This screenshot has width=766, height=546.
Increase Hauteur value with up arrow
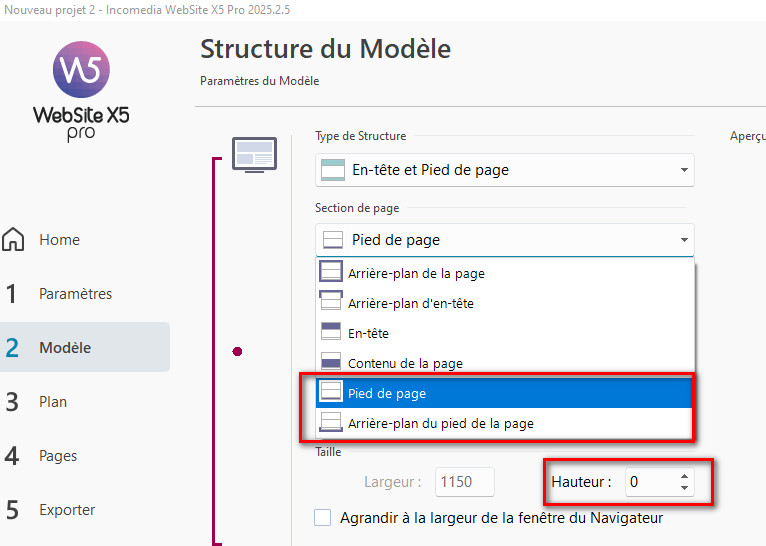(x=684, y=476)
